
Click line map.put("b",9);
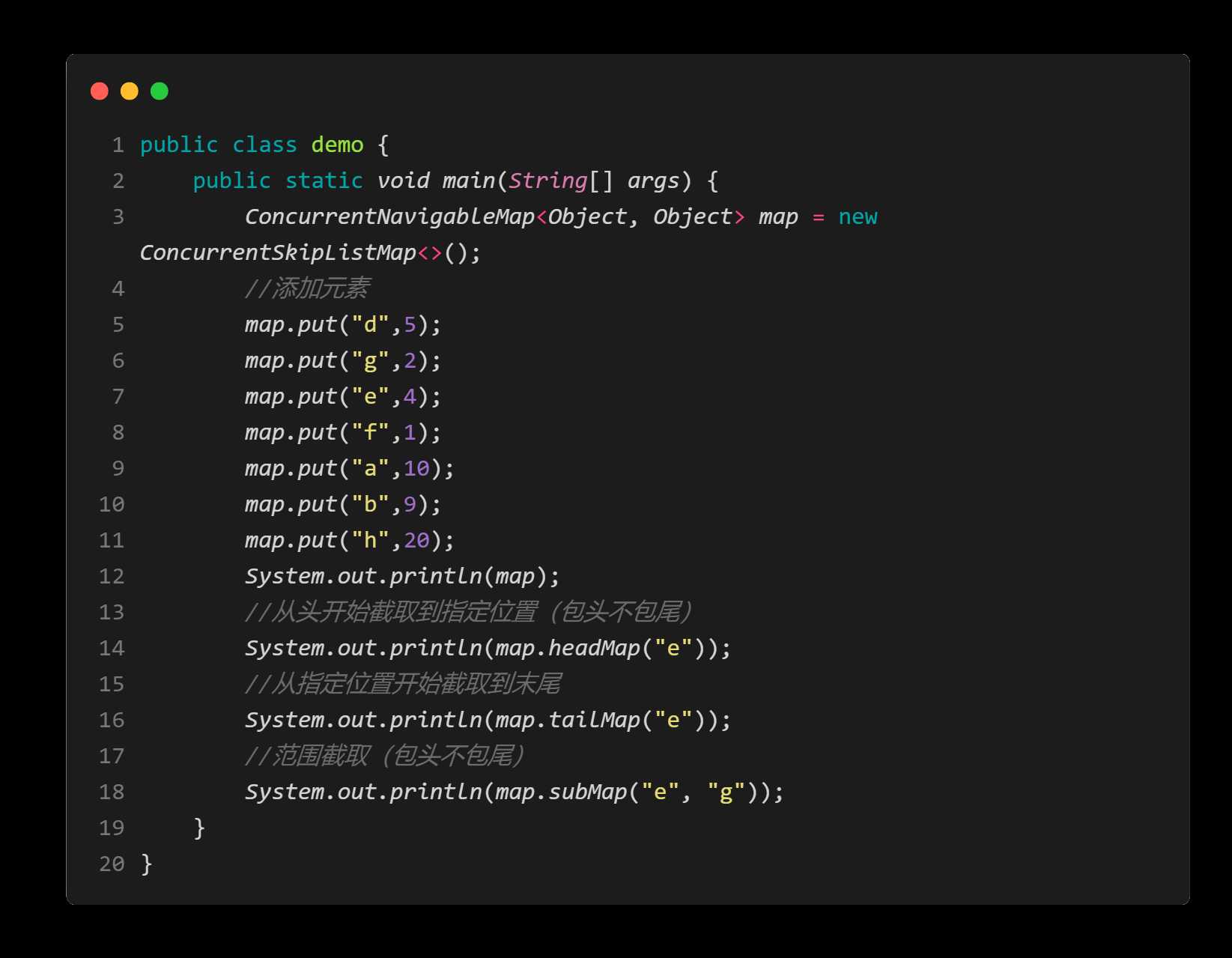tap(343, 504)
